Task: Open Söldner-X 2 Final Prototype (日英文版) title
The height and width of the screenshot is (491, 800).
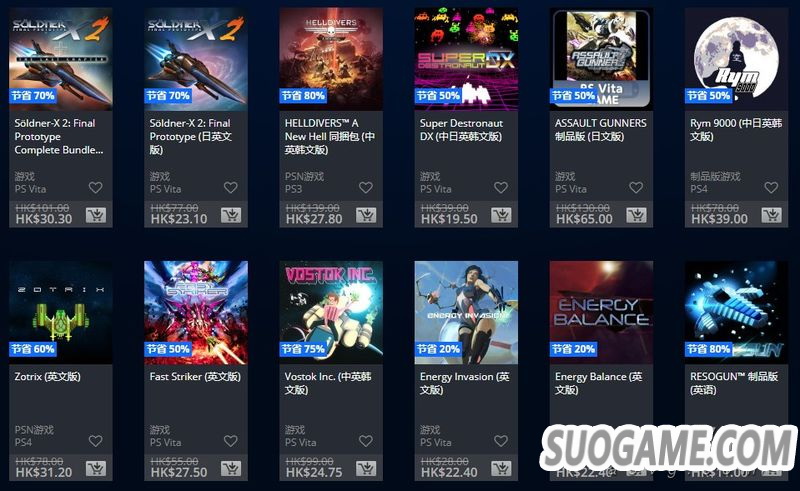Action: (190, 136)
